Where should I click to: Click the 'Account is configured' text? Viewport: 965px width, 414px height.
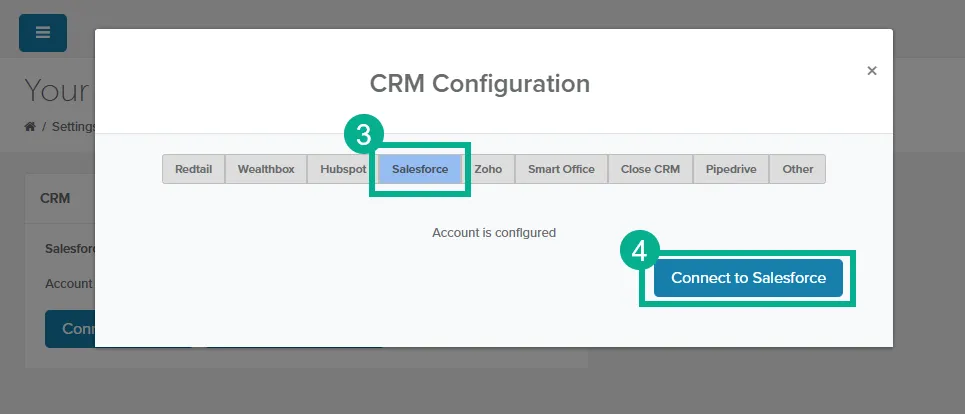(494, 233)
